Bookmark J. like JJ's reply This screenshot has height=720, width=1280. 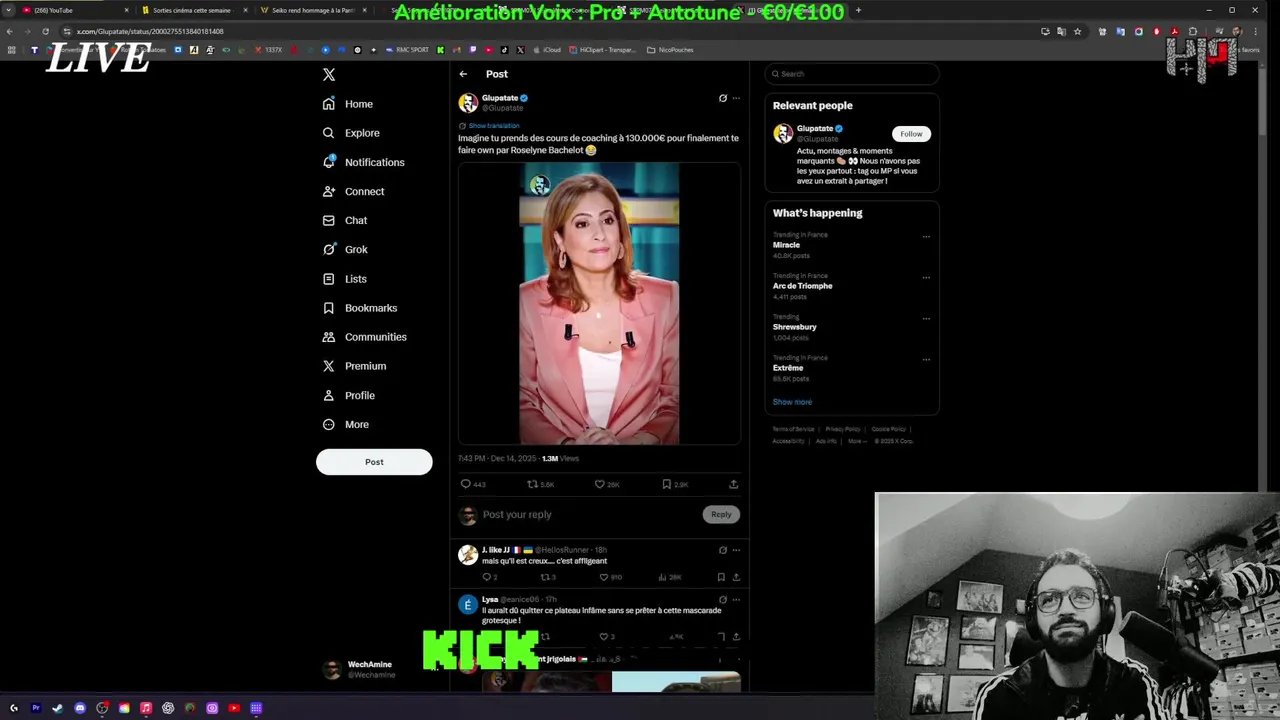coord(721,577)
